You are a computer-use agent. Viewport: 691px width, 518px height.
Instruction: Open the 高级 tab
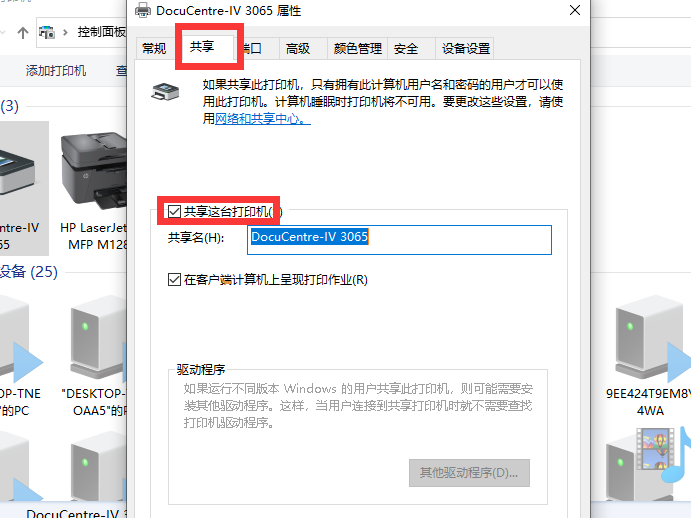pyautogui.click(x=298, y=48)
